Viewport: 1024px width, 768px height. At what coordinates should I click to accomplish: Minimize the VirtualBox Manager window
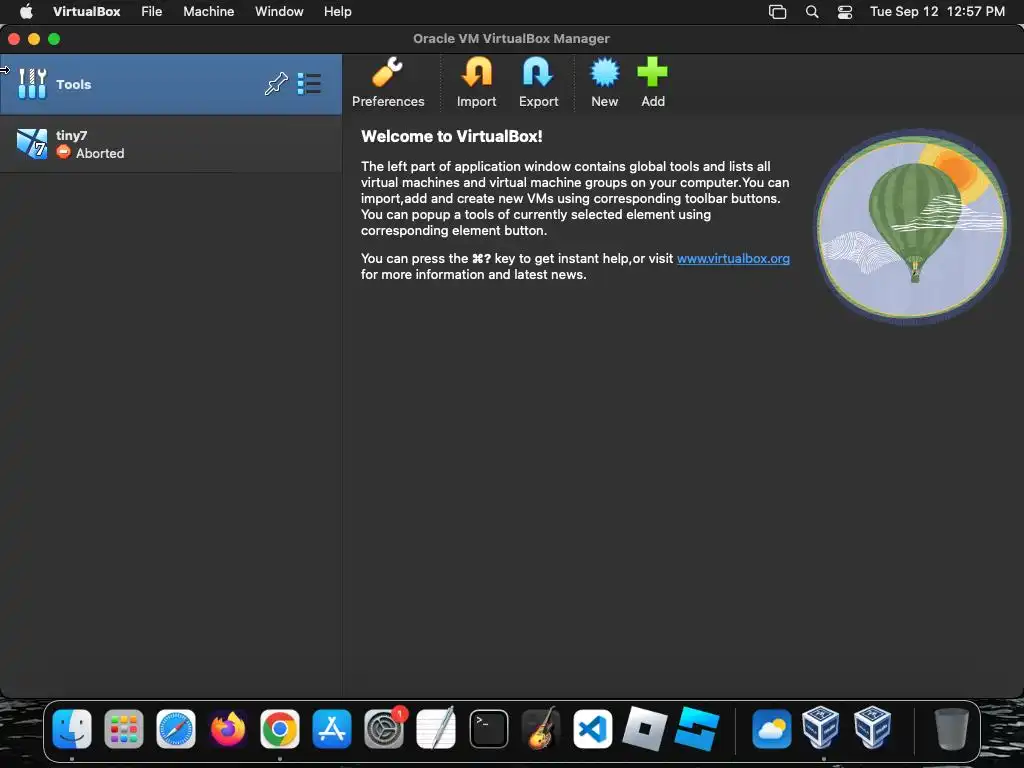[x=34, y=39]
